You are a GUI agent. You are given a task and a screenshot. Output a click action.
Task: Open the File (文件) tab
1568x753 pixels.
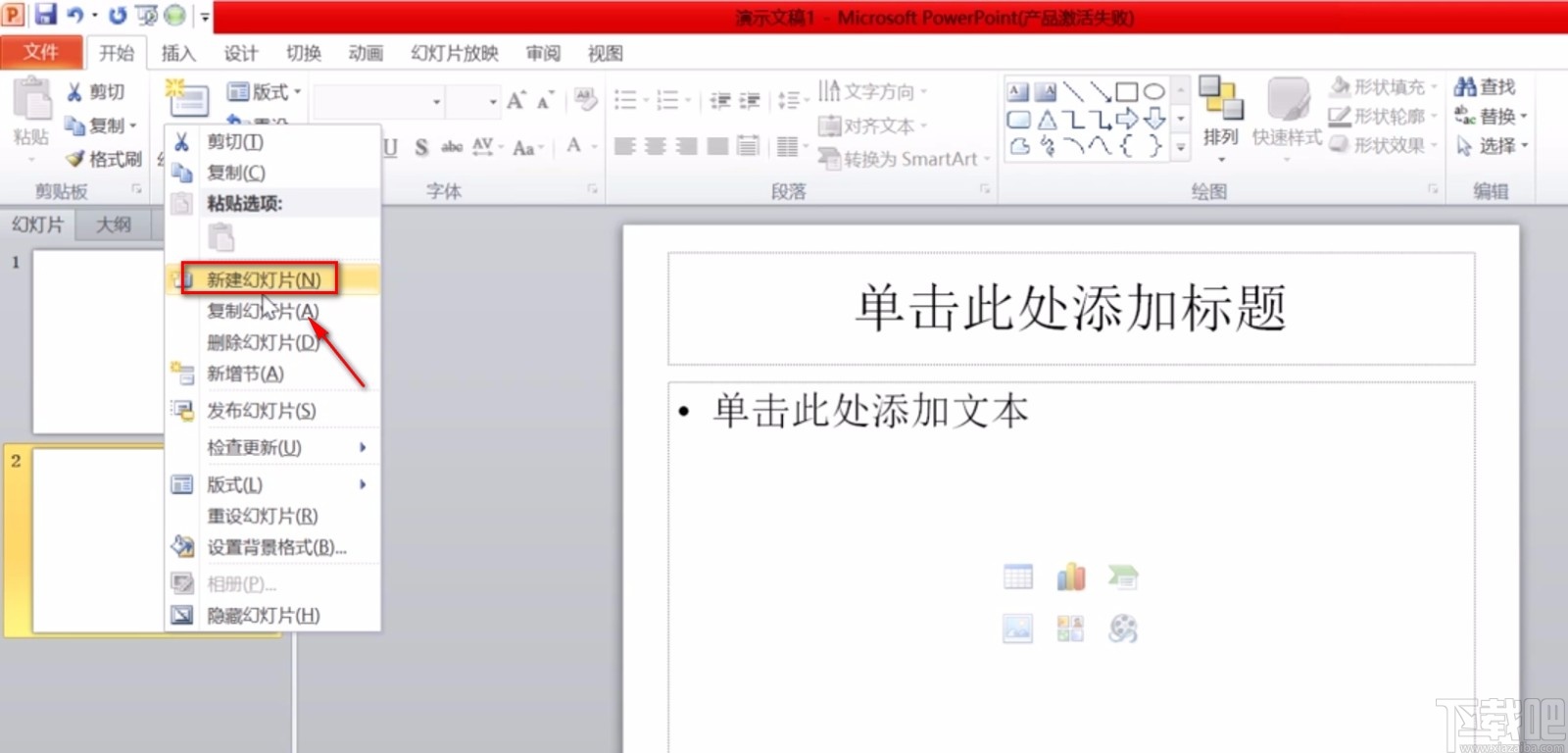pos(40,52)
